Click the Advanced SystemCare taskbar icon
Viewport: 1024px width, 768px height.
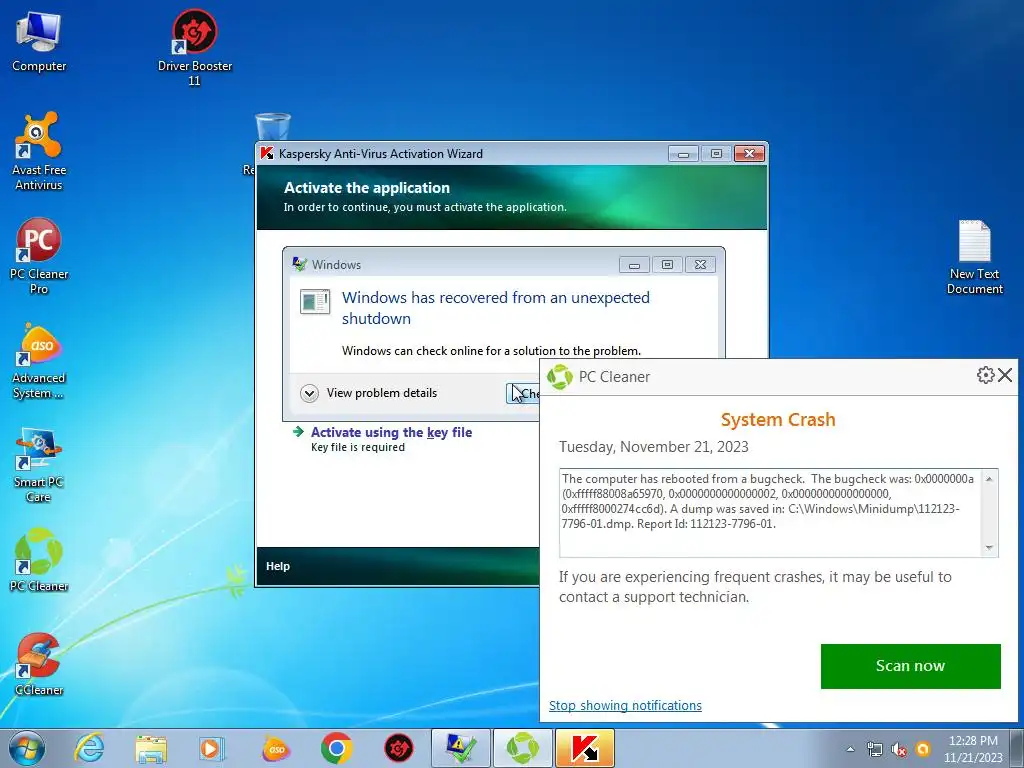(x=276, y=748)
